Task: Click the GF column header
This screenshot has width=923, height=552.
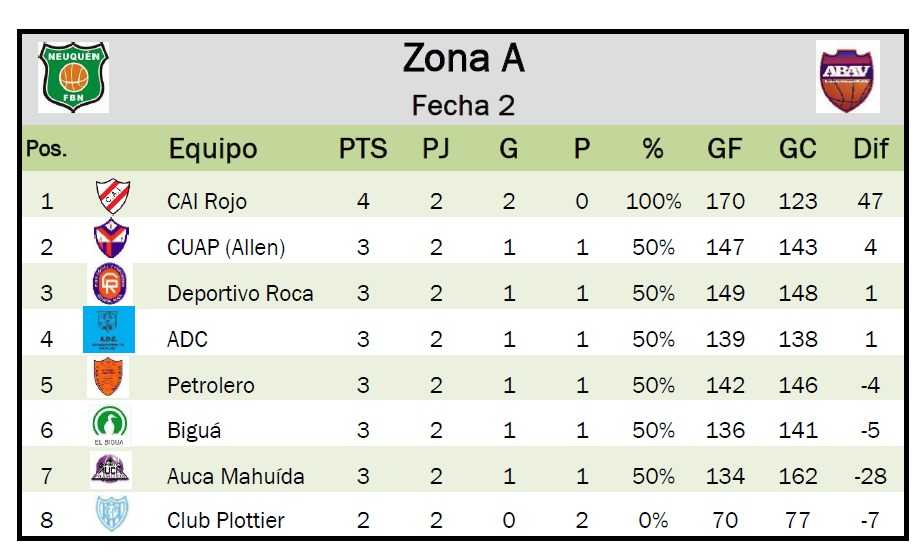Action: click(724, 150)
